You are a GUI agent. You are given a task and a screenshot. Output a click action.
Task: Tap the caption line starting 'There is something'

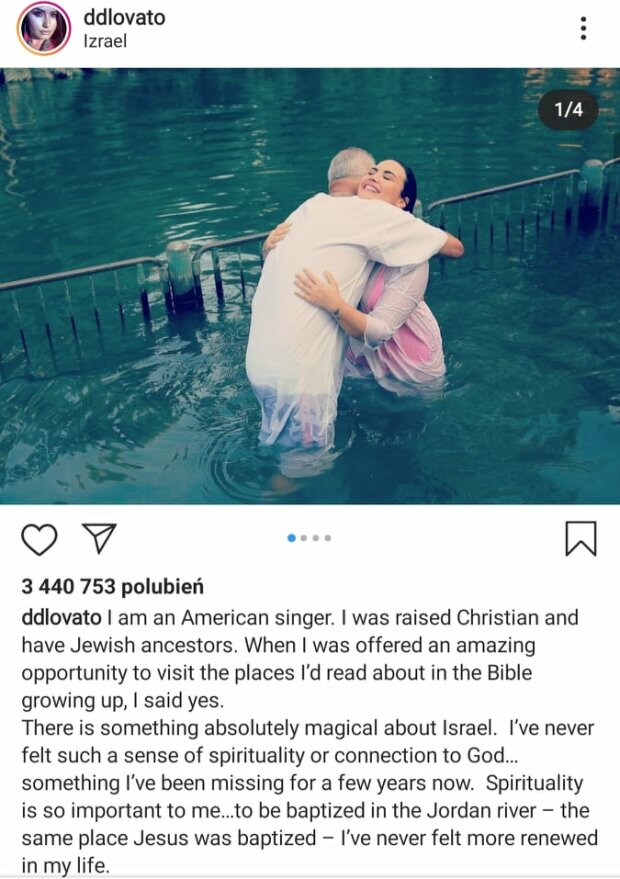pos(308,728)
